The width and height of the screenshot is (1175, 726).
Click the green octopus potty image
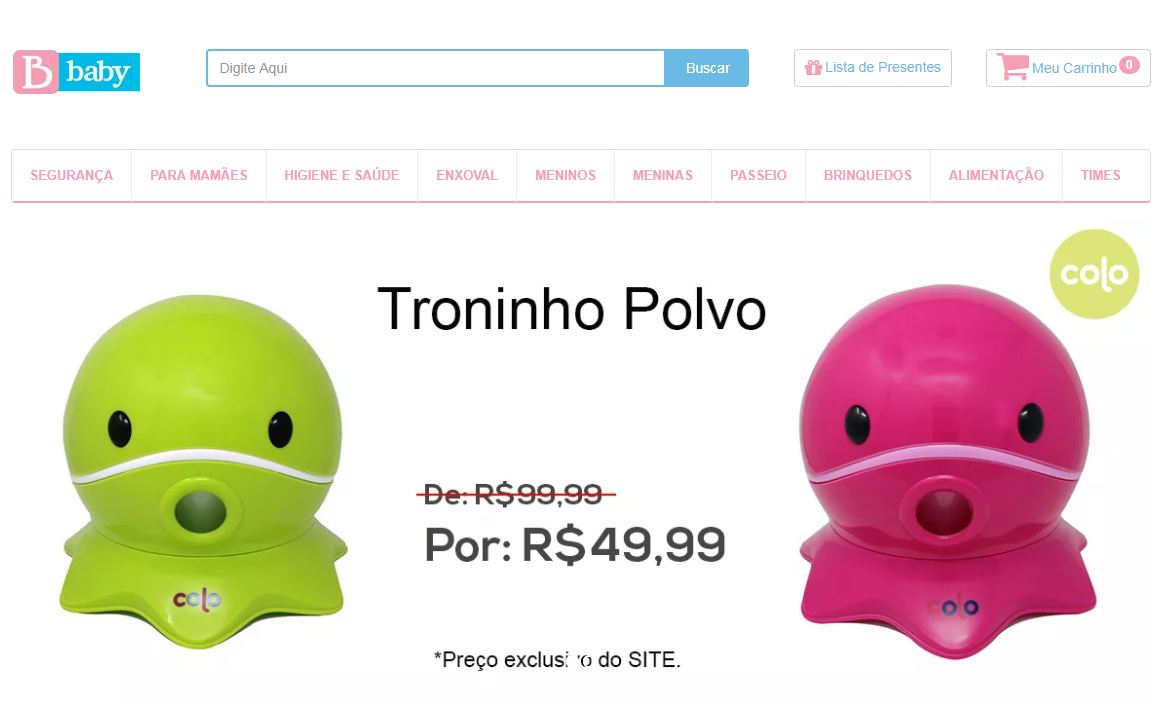click(x=202, y=471)
